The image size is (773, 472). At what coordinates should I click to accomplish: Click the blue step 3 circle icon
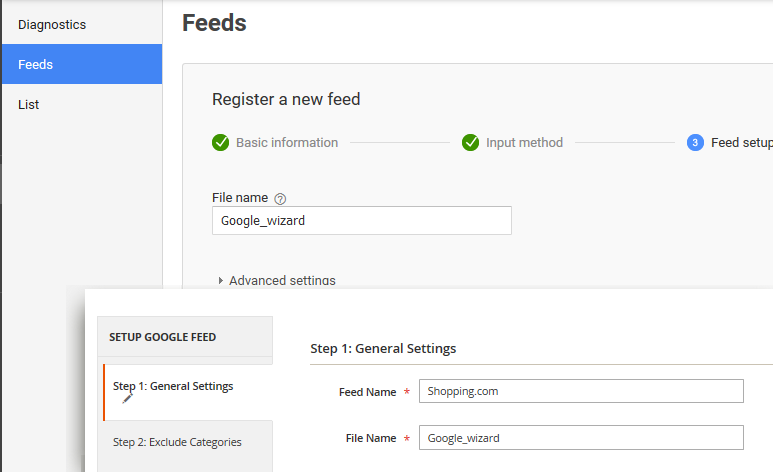[x=695, y=143]
